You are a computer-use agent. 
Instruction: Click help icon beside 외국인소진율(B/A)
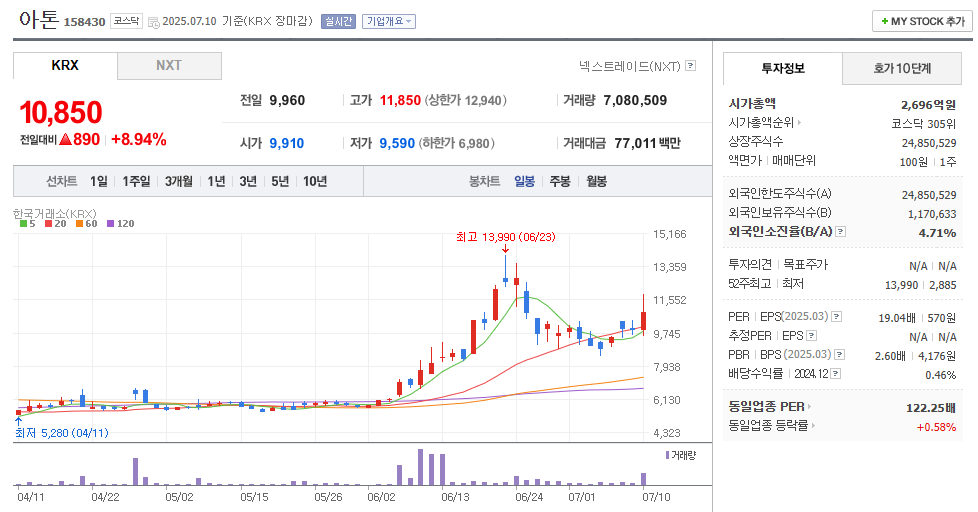point(841,231)
